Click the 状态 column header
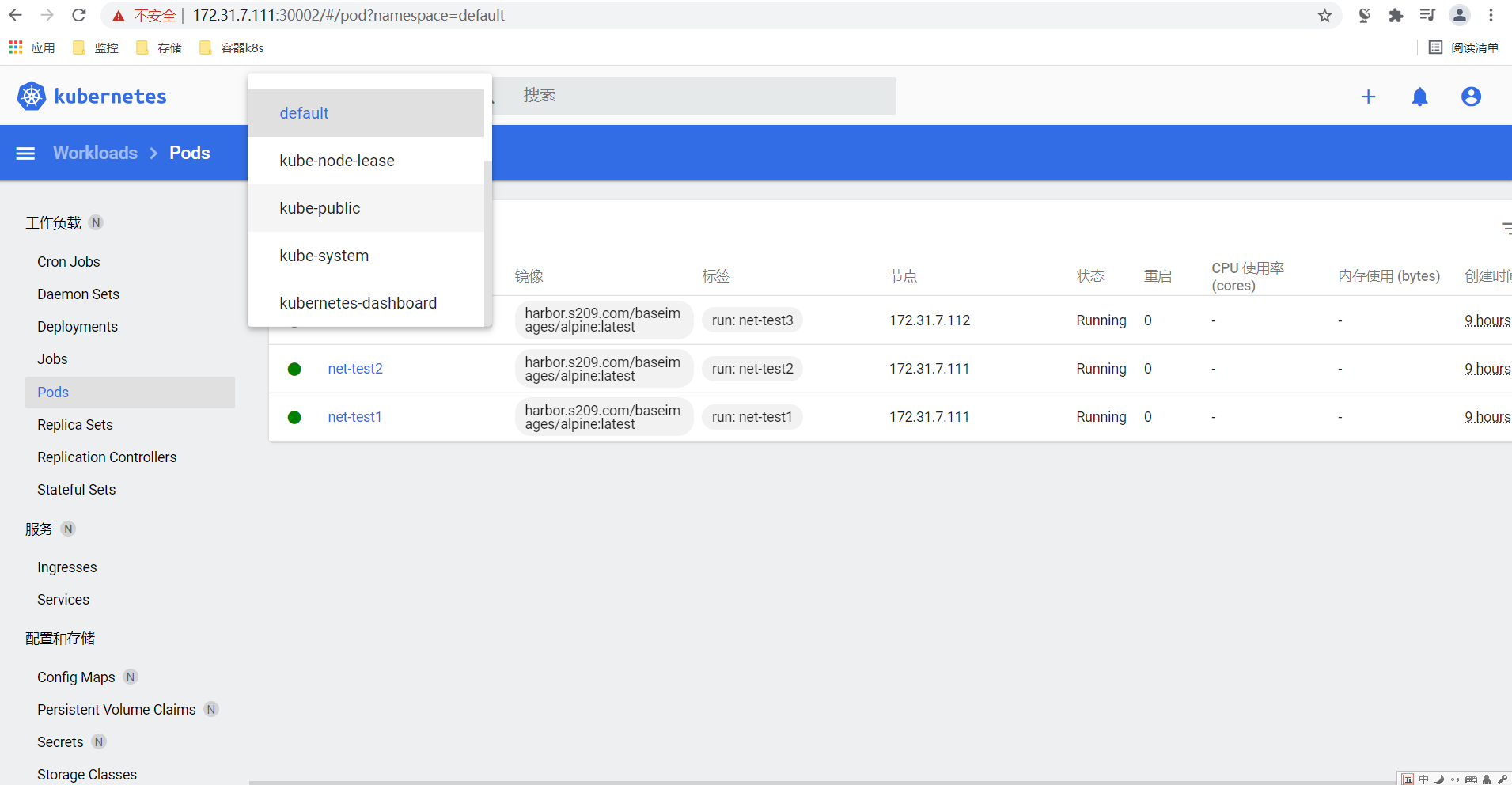The height and width of the screenshot is (785, 1512). pyautogui.click(x=1090, y=276)
